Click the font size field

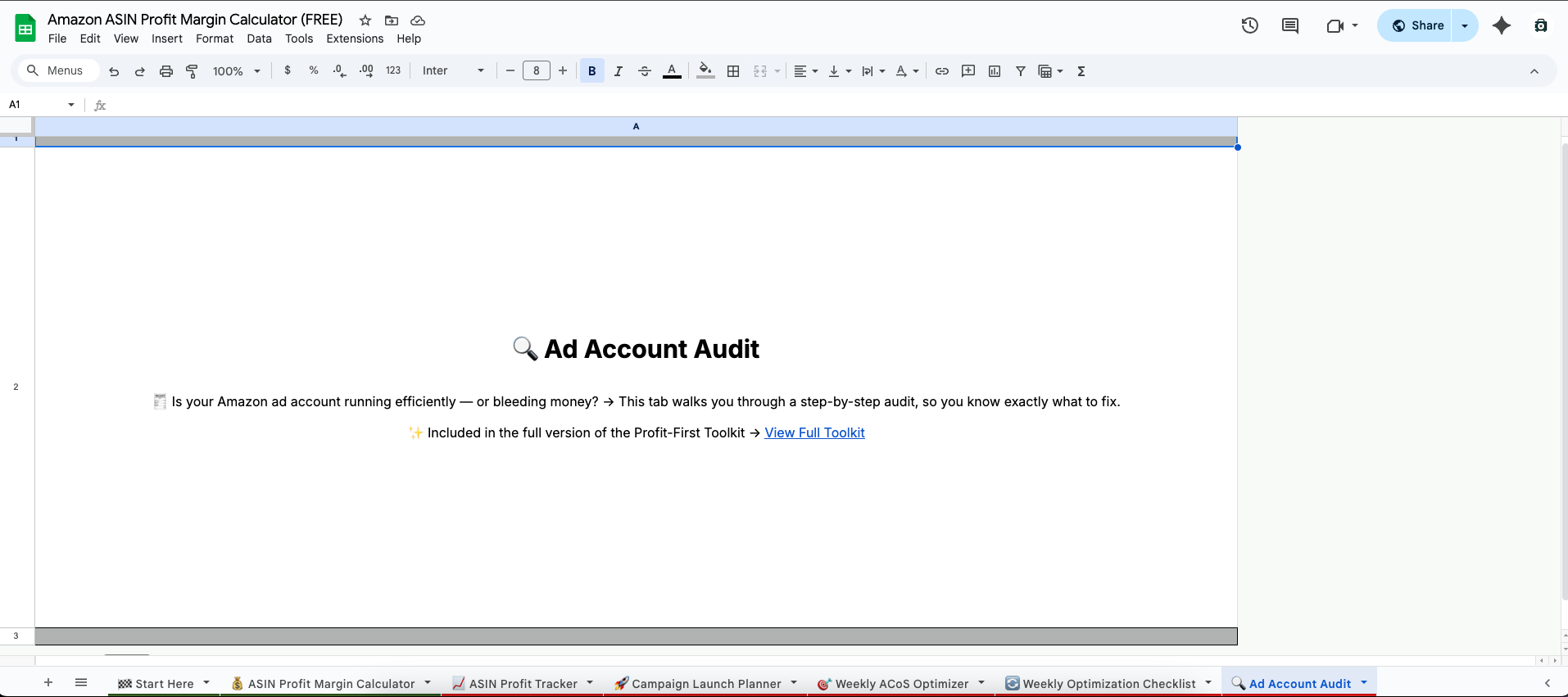pos(537,71)
